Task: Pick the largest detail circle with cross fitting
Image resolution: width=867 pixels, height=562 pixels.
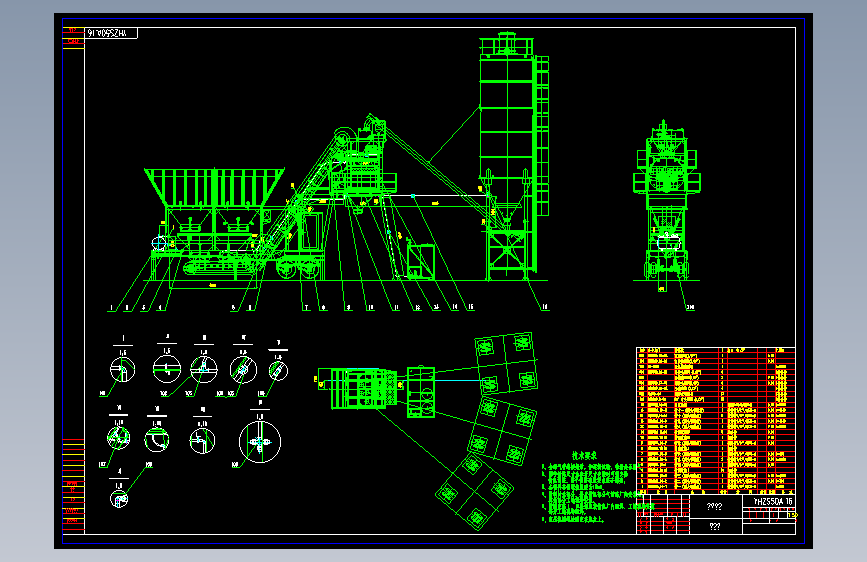Action: [x=260, y=441]
